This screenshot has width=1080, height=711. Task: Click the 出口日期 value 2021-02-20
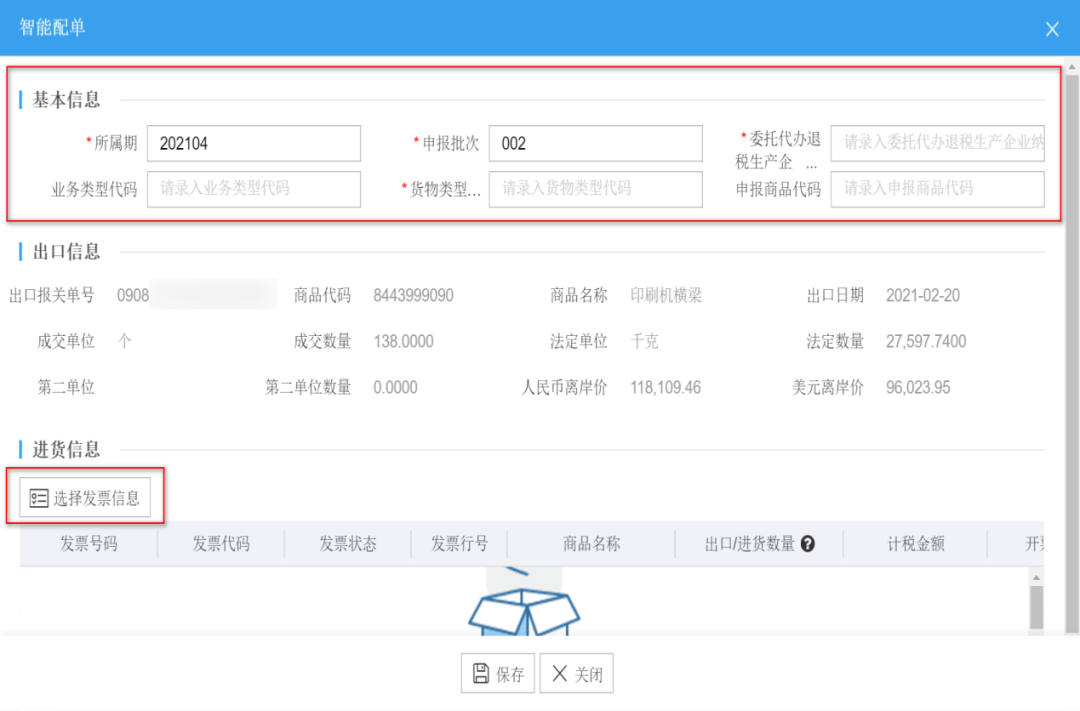922,296
